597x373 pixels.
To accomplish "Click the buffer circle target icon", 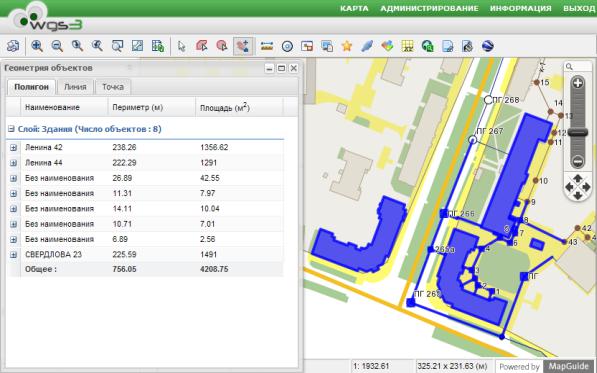I will [287, 46].
